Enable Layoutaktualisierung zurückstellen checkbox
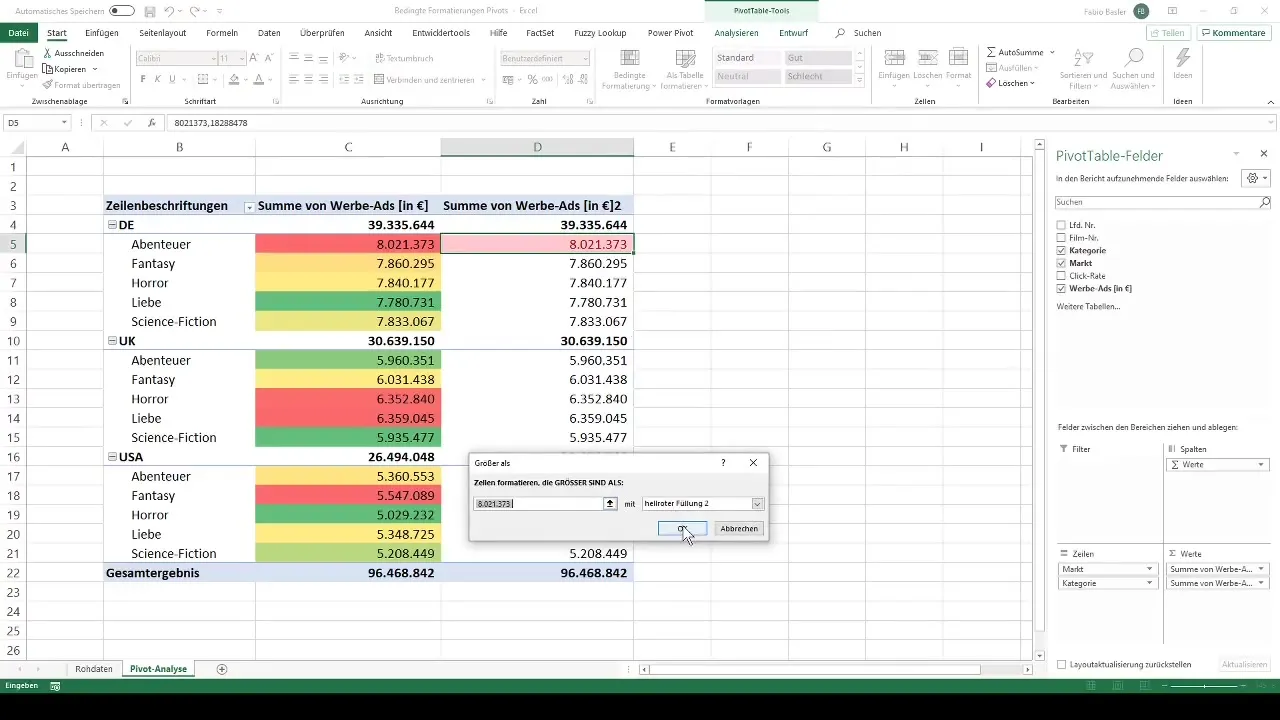The width and height of the screenshot is (1280, 720). point(1061,664)
